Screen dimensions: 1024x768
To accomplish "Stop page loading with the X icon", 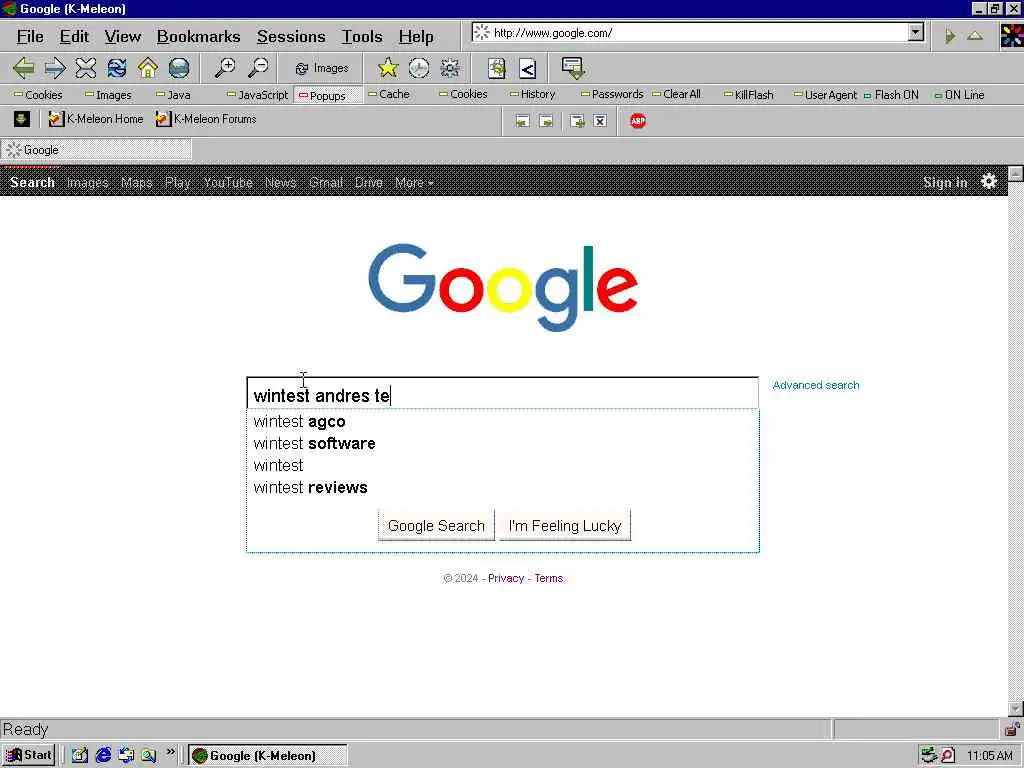I will [x=86, y=68].
